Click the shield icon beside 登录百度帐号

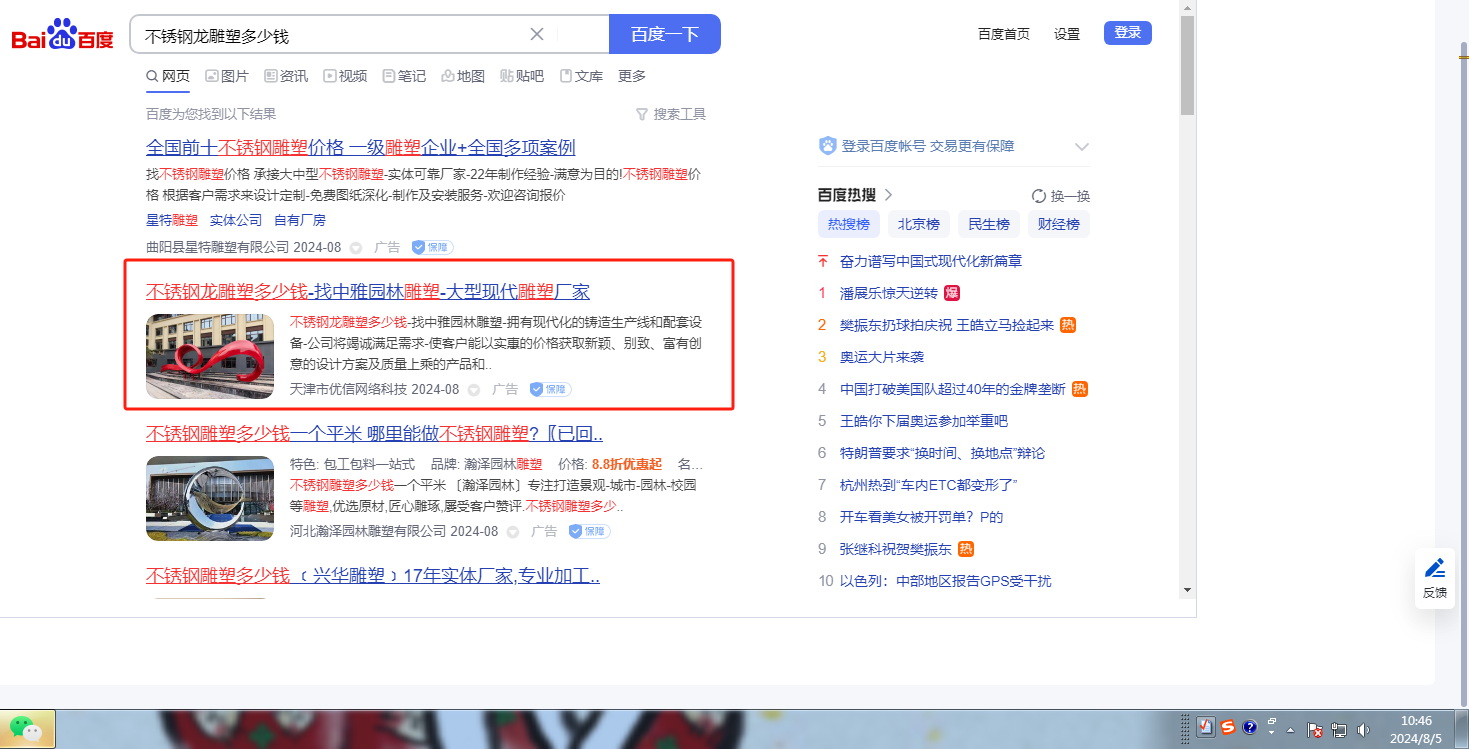point(827,146)
